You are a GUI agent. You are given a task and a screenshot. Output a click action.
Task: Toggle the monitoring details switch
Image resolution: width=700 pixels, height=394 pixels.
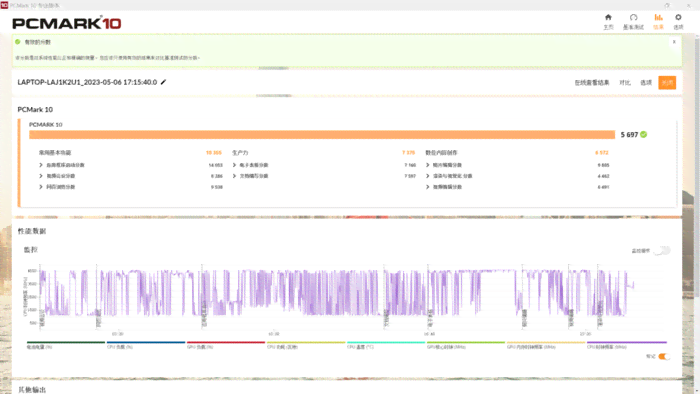[x=662, y=251]
